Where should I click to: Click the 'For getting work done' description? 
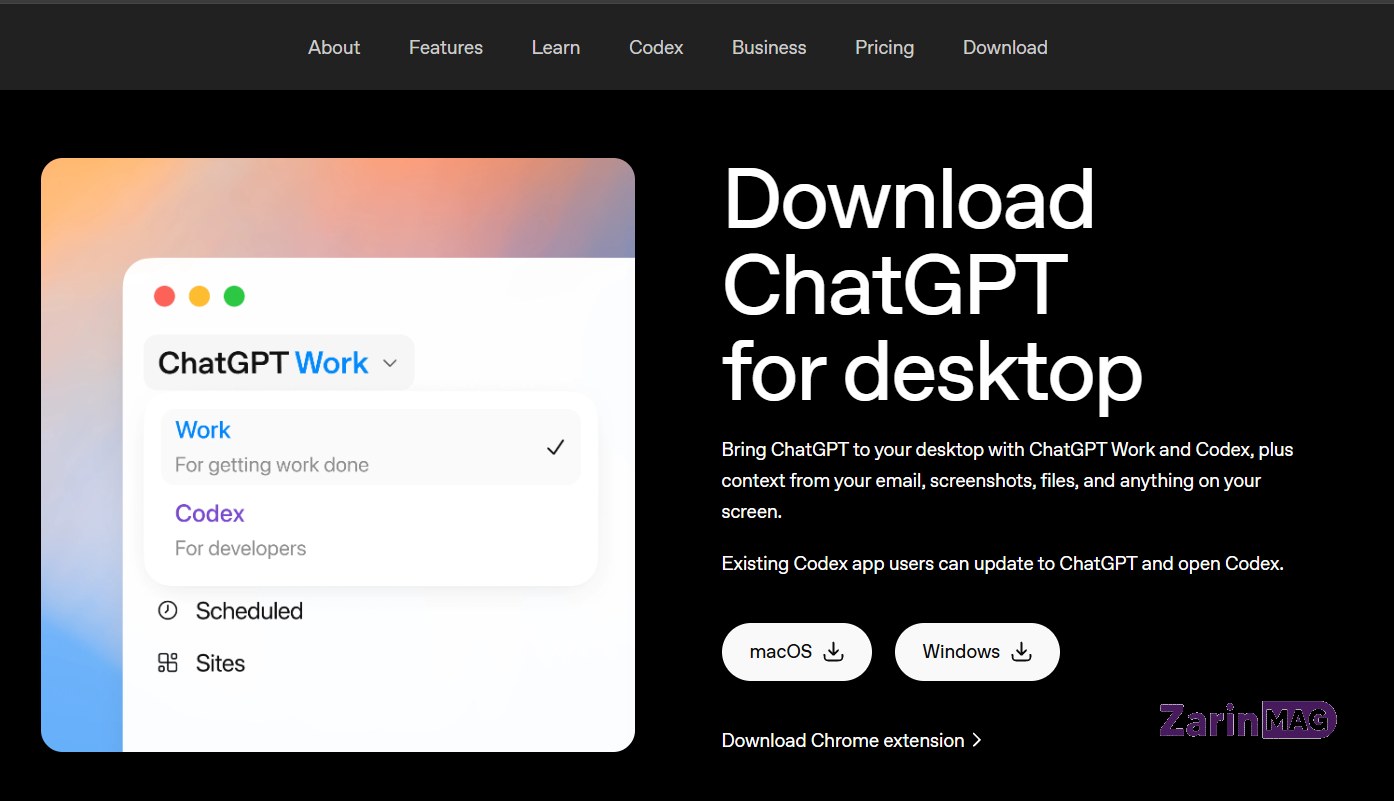click(x=272, y=465)
